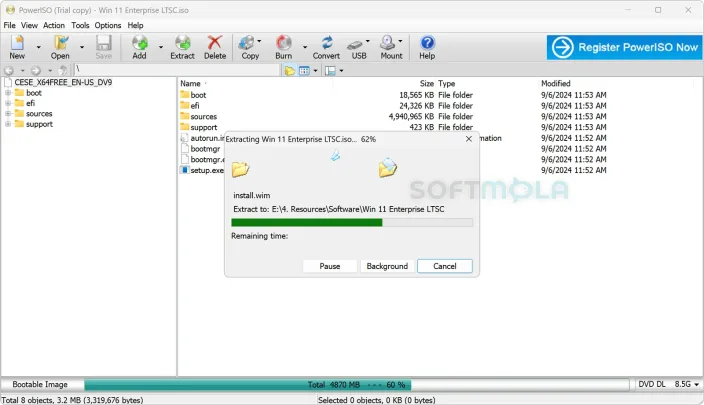Select the sources folder in tree
This screenshot has height=405, width=704.
[x=39, y=114]
